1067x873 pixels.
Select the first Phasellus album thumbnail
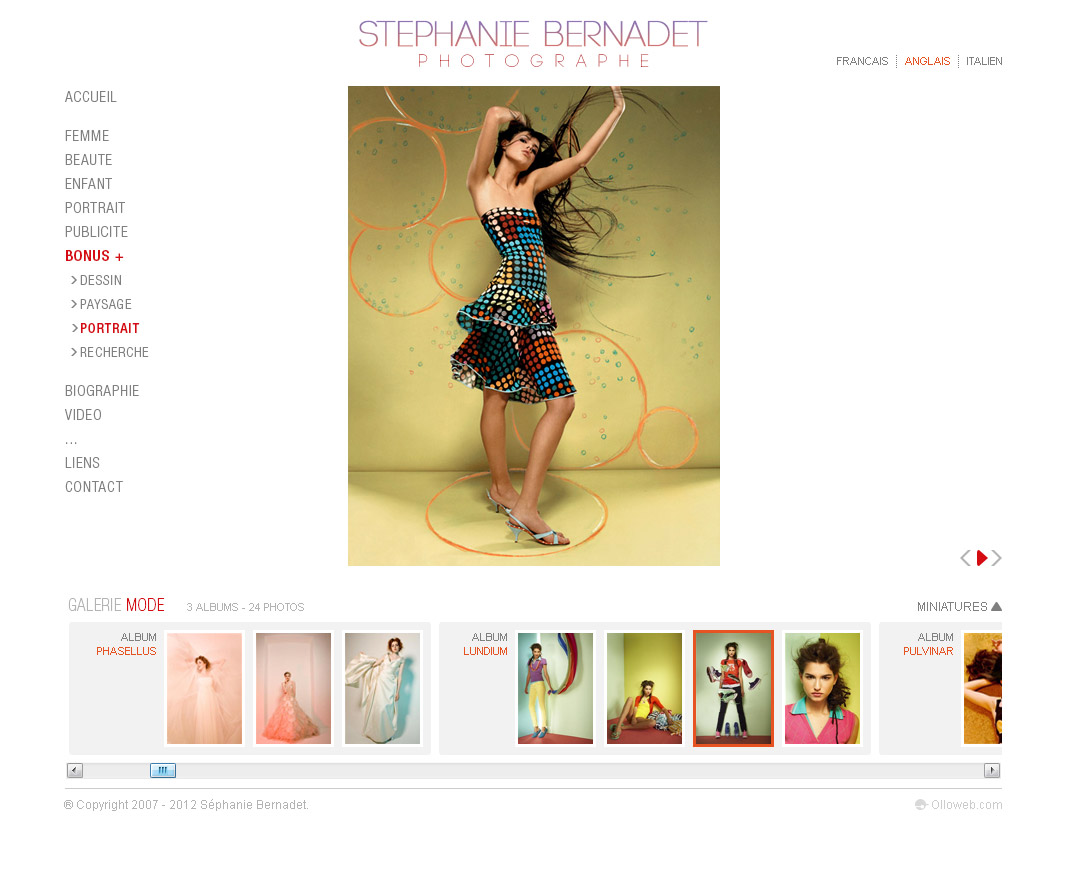204,688
